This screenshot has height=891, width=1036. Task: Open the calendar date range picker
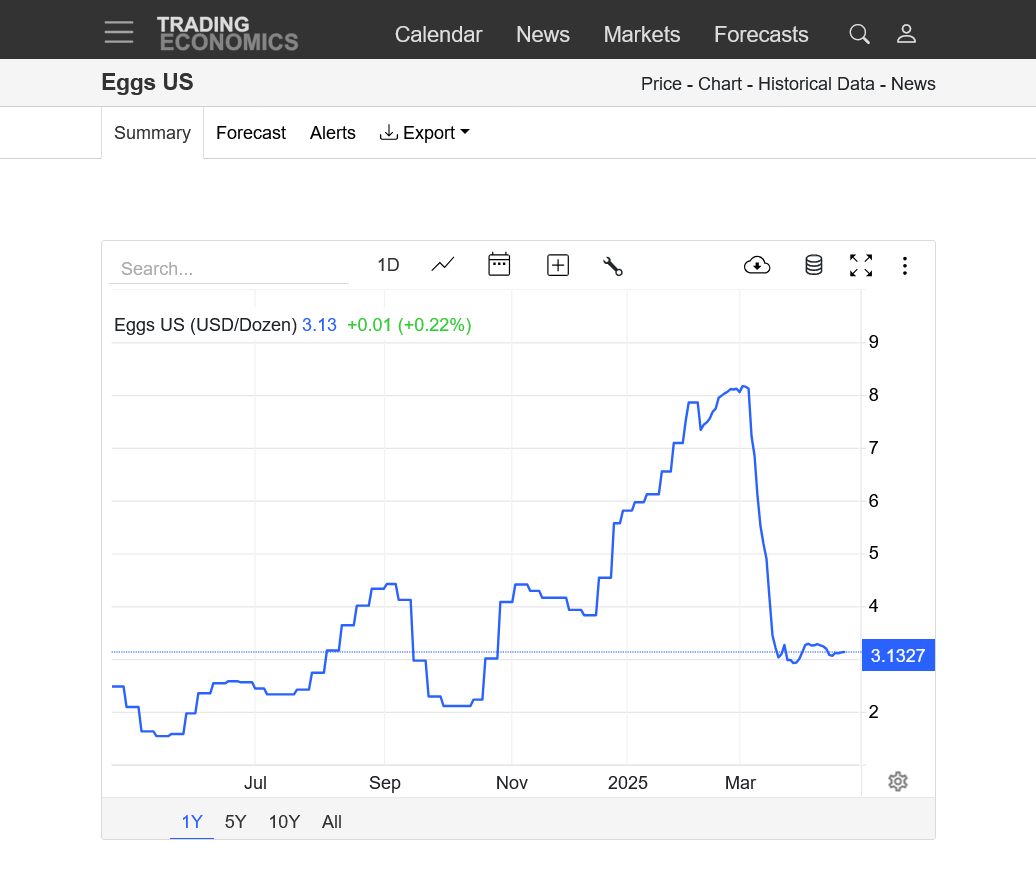pos(499,265)
